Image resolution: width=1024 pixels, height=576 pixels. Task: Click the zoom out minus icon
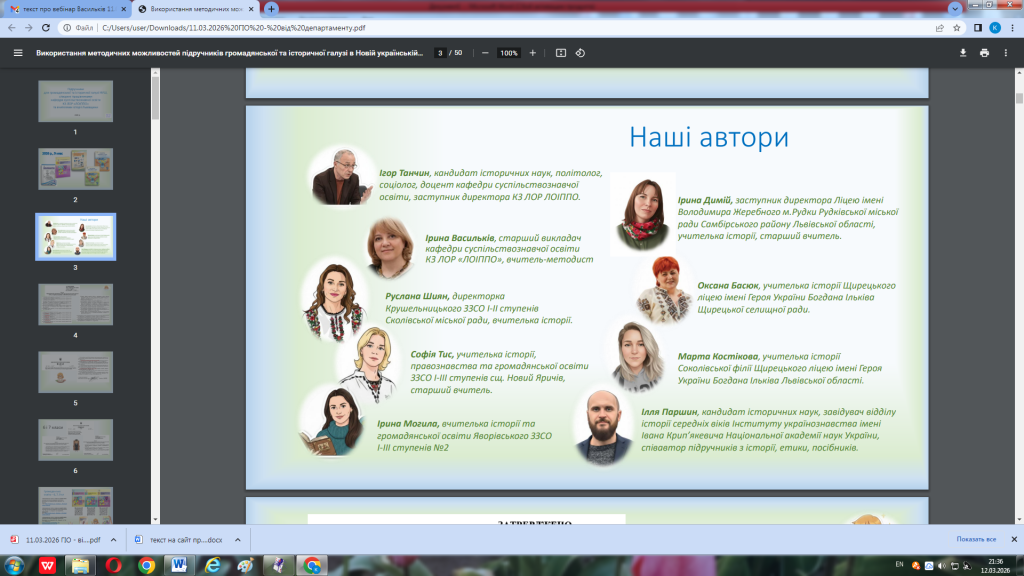click(x=485, y=52)
